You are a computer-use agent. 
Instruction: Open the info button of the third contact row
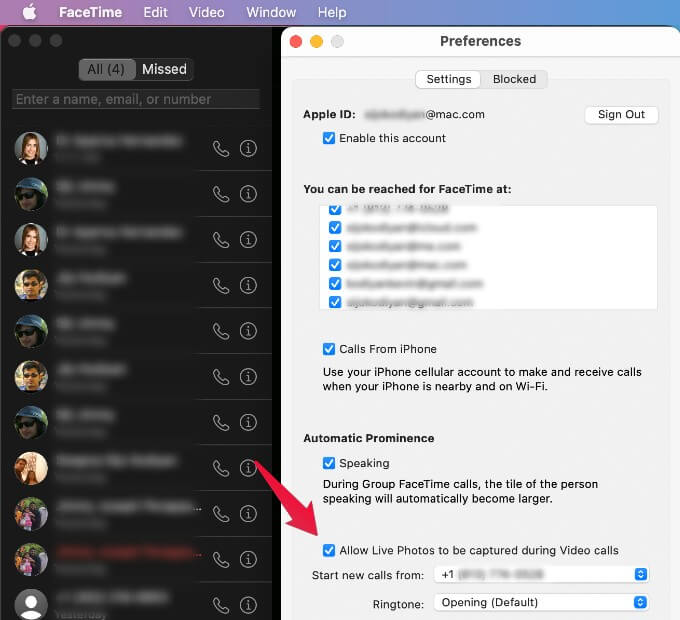pos(248,240)
